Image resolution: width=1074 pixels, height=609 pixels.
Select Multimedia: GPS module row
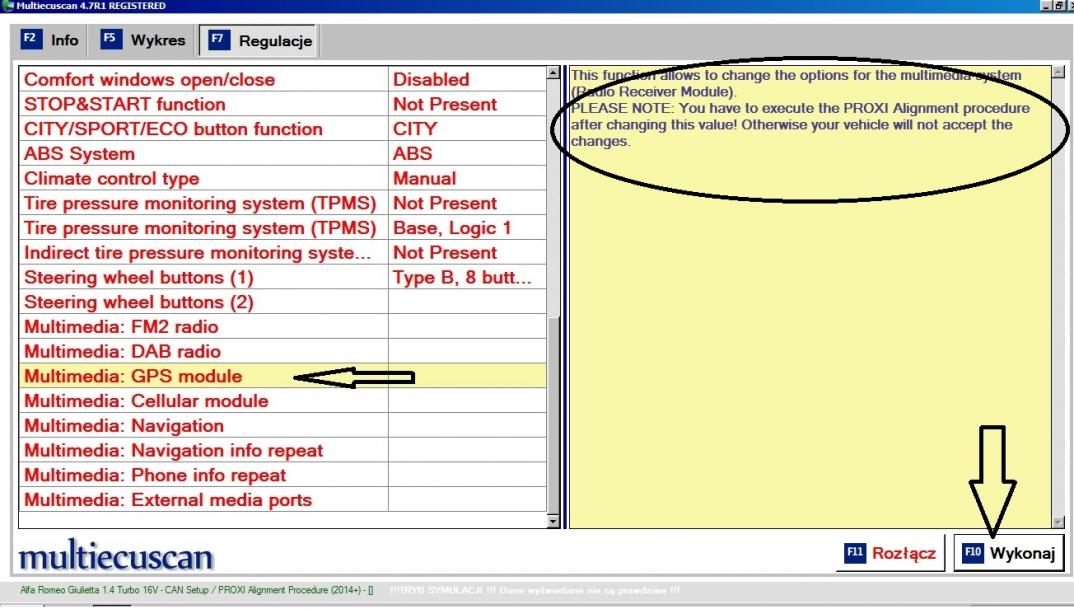[x=282, y=376]
